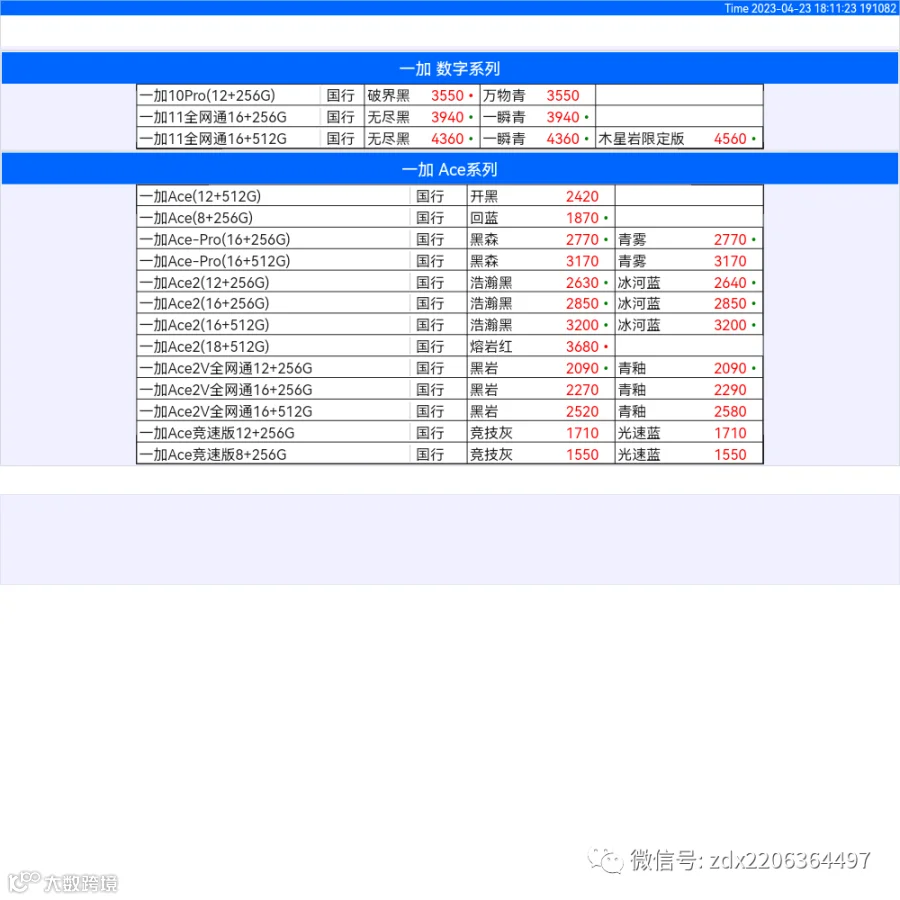Image resolution: width=900 pixels, height=900 pixels.
Task: Click 青釉 price 2580
Action: pos(730,412)
